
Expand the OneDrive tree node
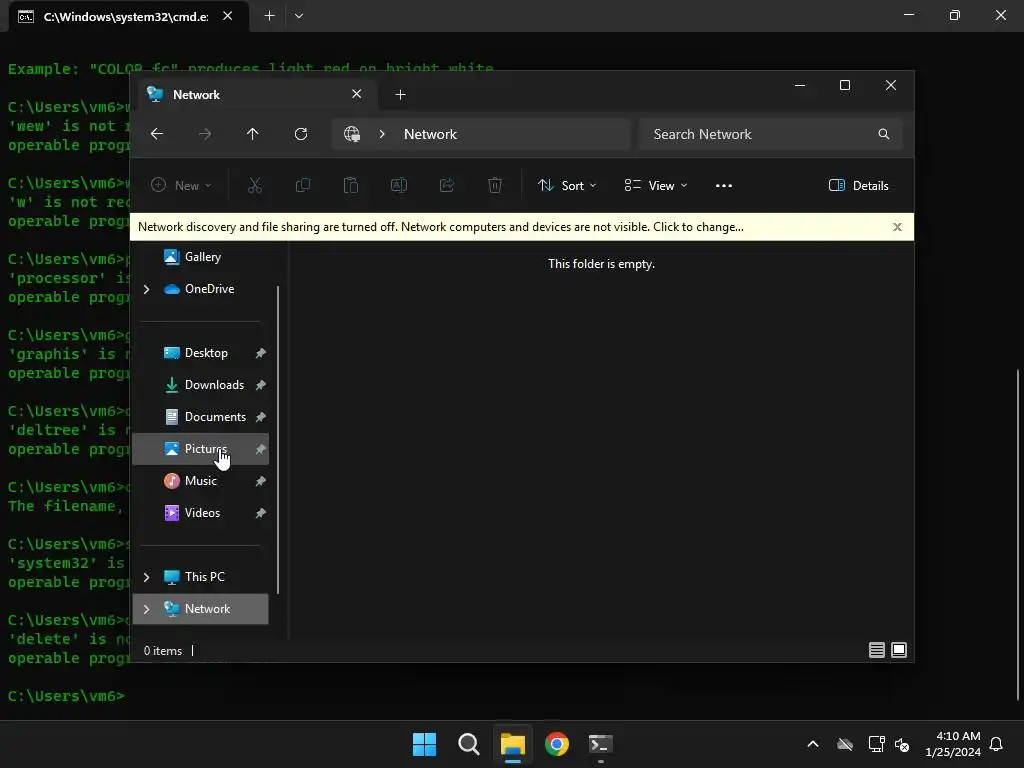click(147, 289)
